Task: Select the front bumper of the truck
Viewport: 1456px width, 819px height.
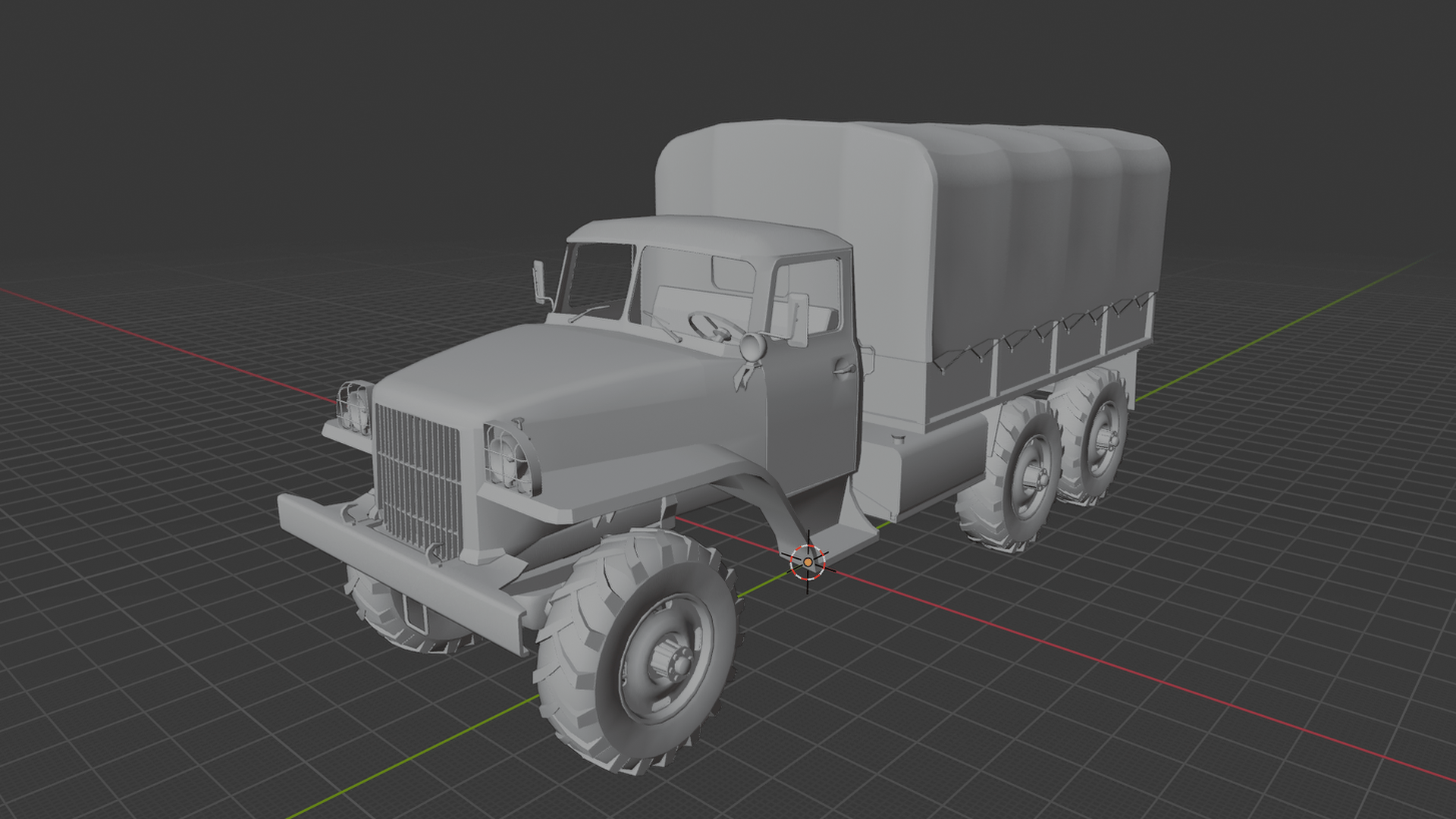Action: pos(402,573)
